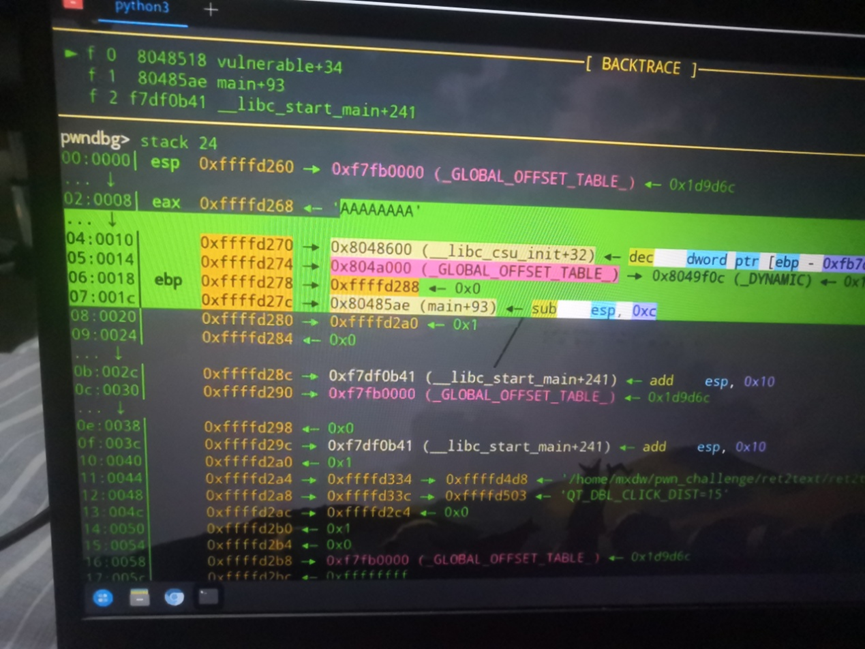Launch the Chromium browser from the taskbar

[x=174, y=597]
